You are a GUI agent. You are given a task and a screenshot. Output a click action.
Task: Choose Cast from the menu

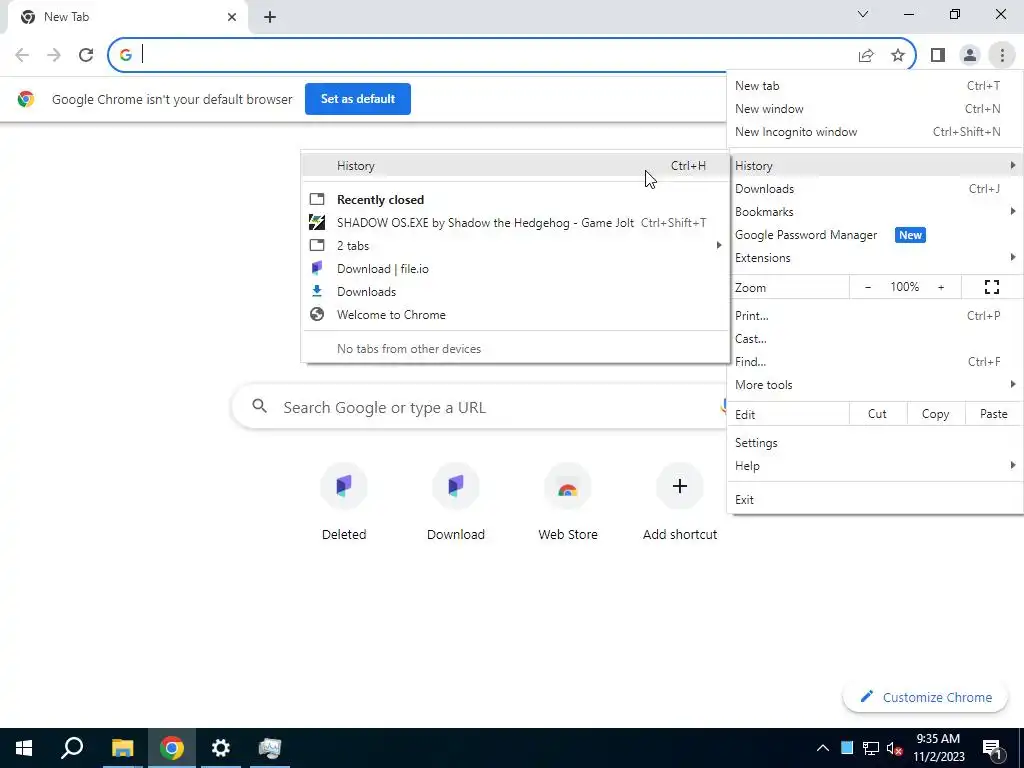pos(874,338)
